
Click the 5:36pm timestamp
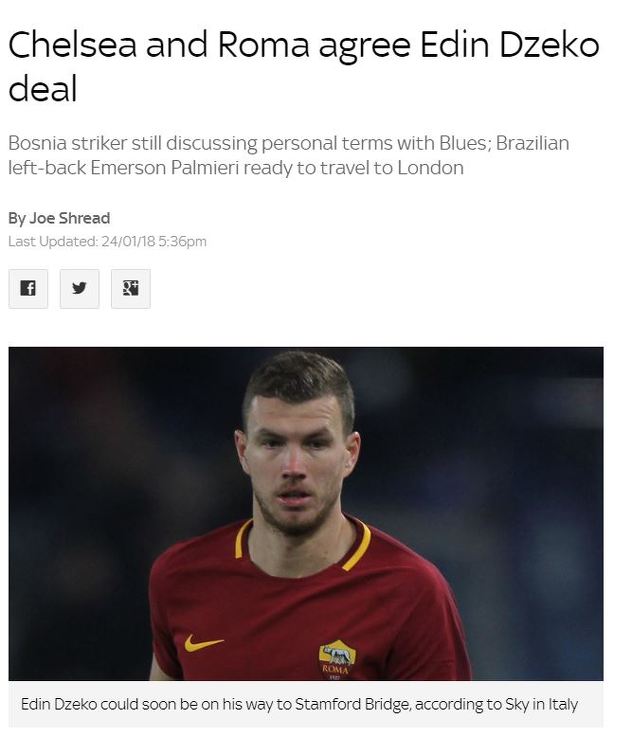(x=182, y=242)
